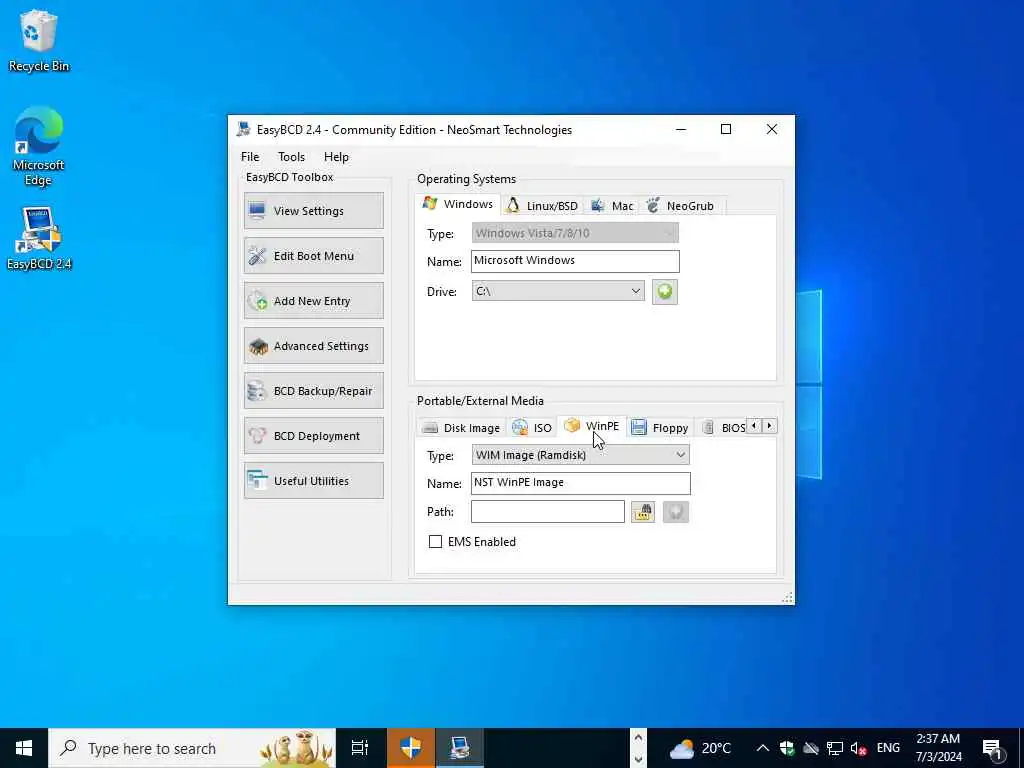Select the WinPE tab

point(592,426)
